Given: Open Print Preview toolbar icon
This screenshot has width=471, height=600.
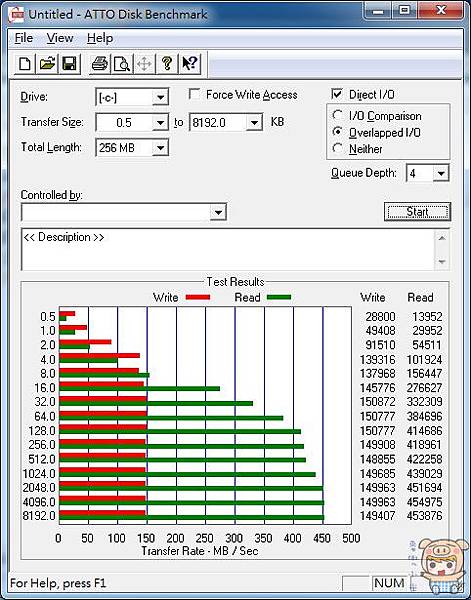Looking at the screenshot, I should (122, 64).
